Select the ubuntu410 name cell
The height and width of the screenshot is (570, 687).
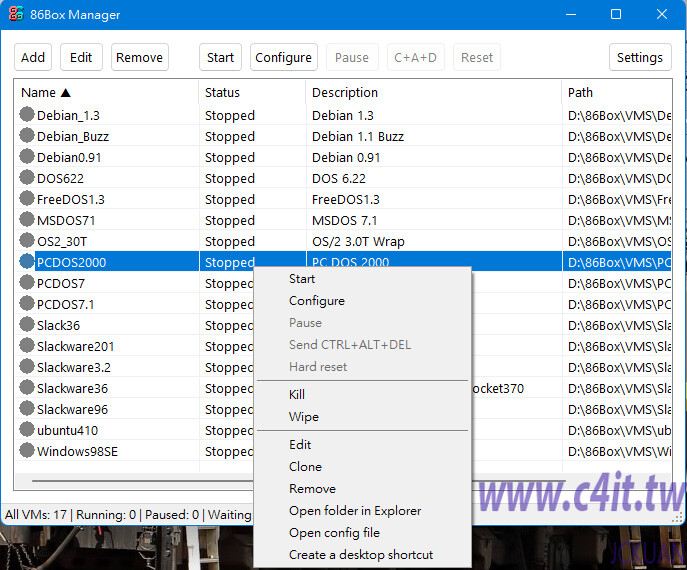click(x=67, y=431)
